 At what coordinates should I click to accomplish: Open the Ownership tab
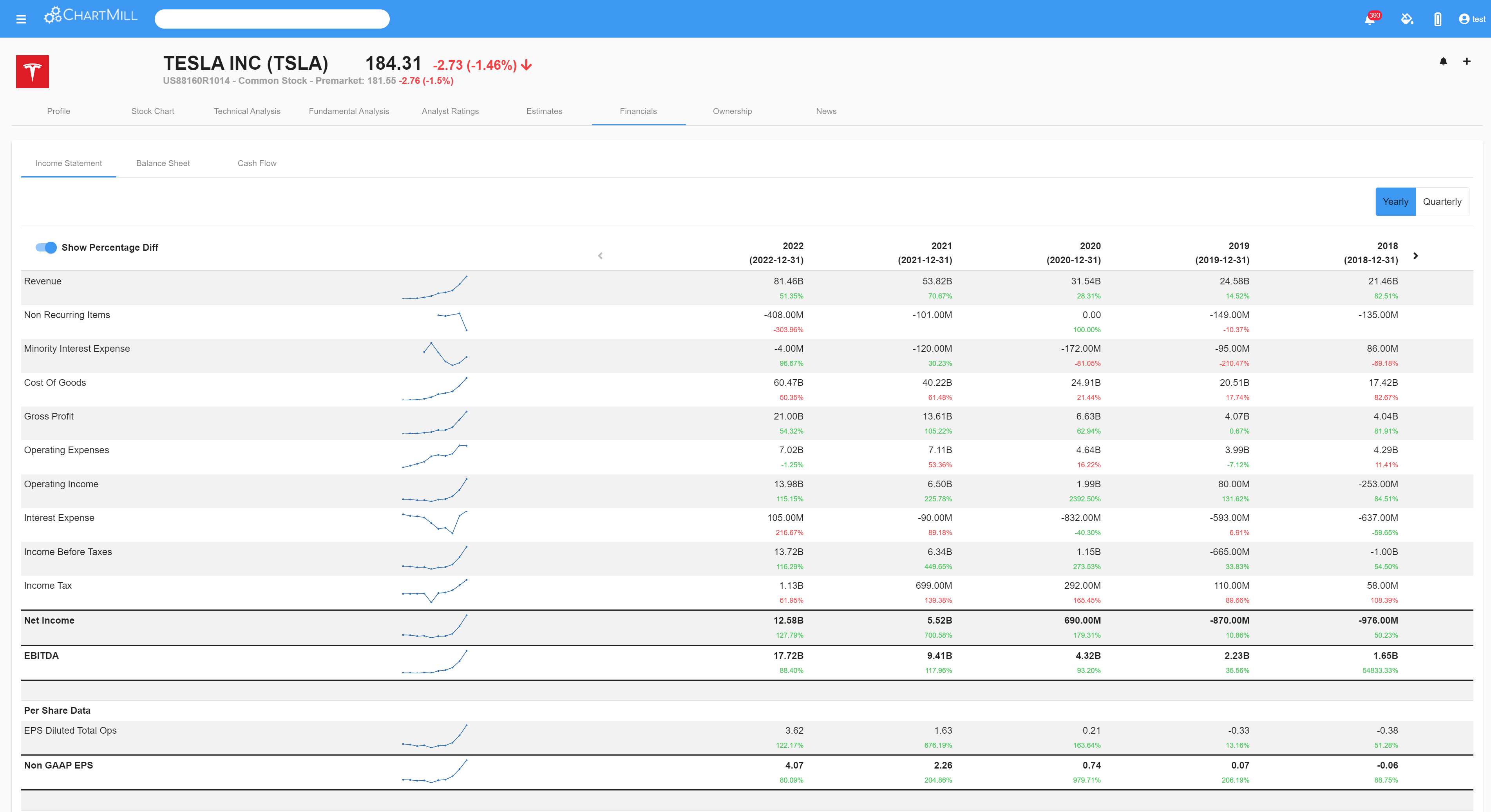pos(732,111)
